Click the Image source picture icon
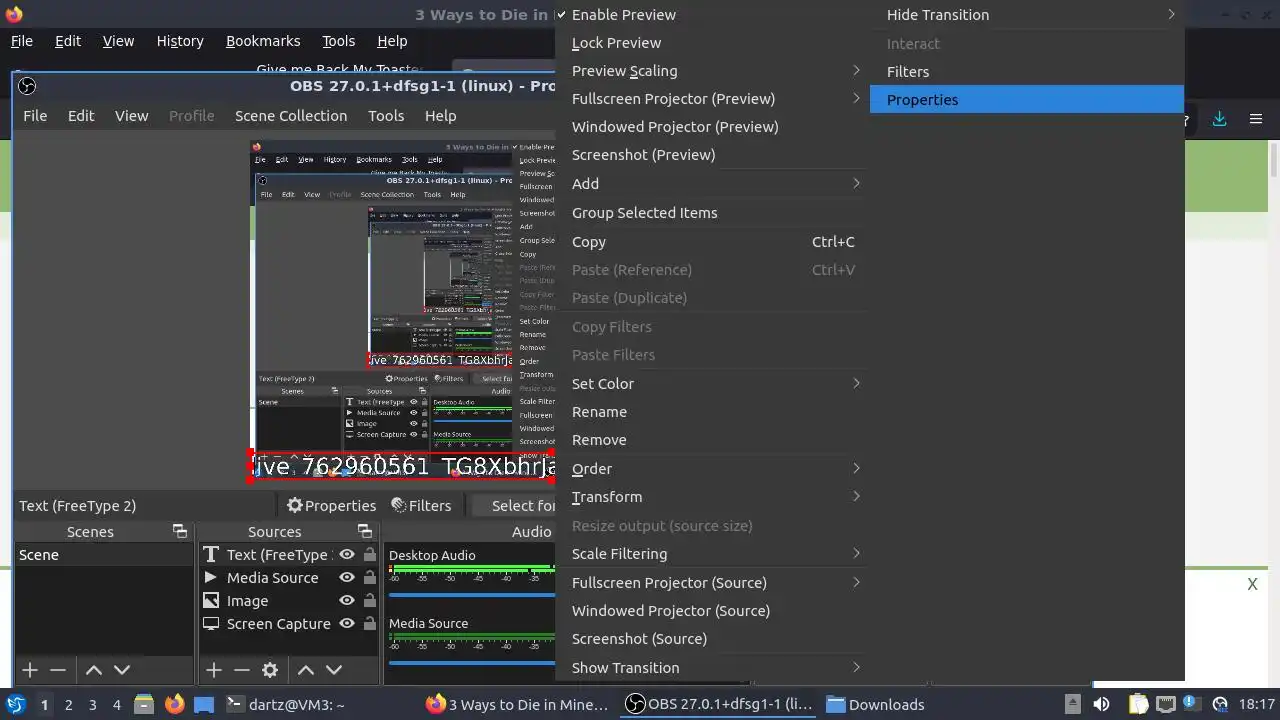Viewport: 1280px width, 720px height. pos(211,601)
